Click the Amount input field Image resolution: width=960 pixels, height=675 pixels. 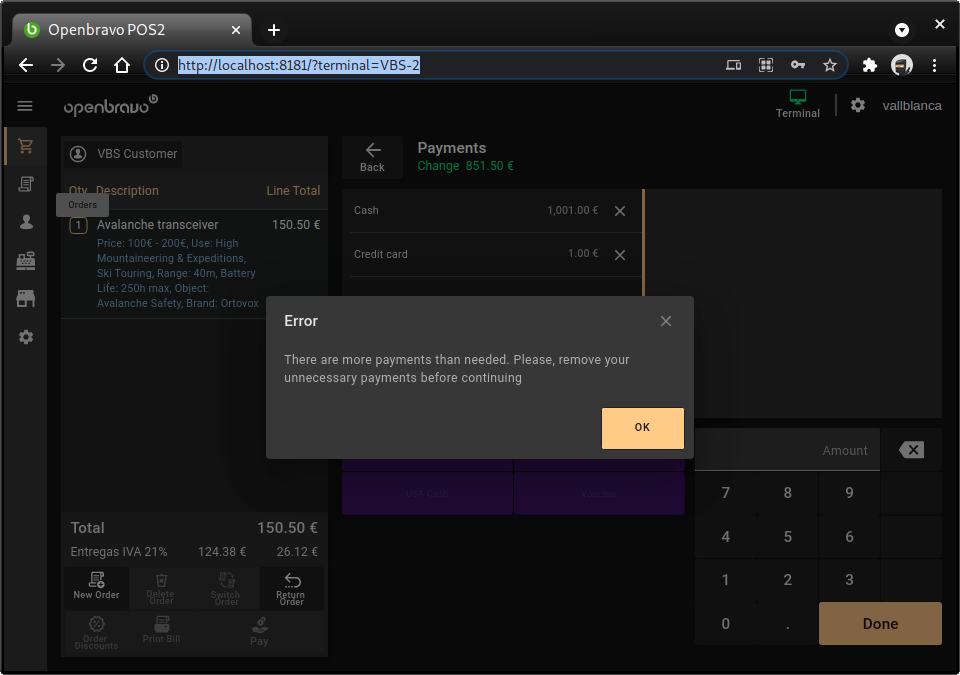click(787, 450)
